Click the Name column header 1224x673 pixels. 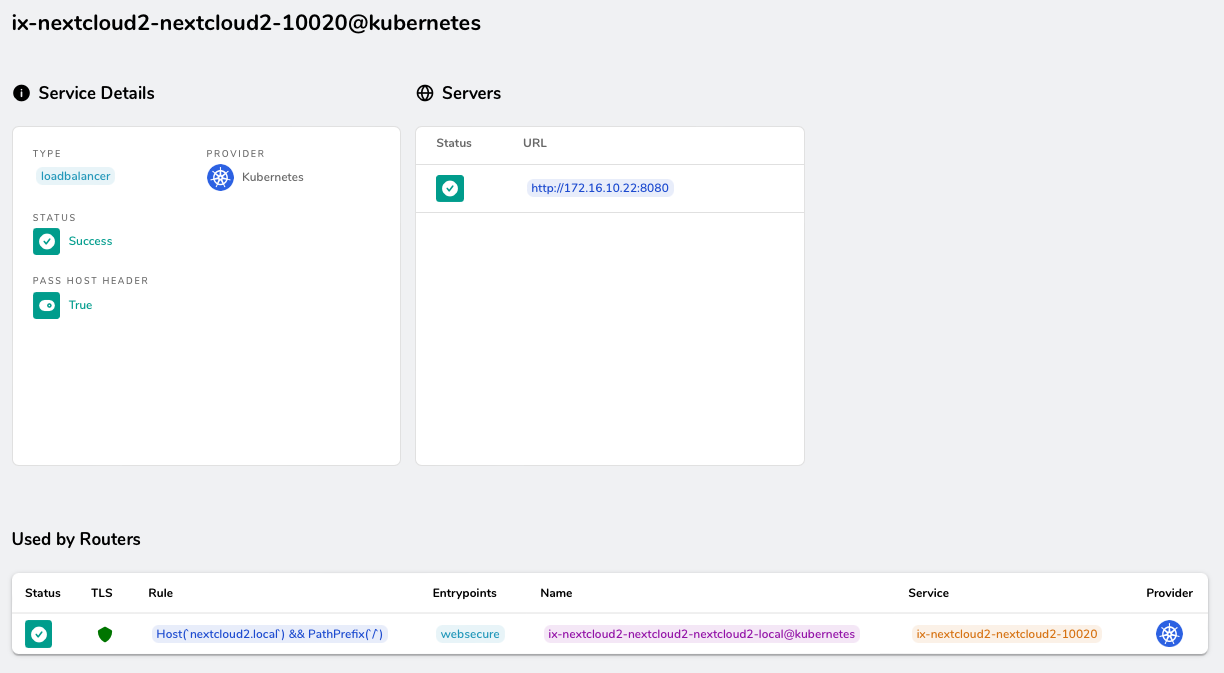[x=556, y=593]
